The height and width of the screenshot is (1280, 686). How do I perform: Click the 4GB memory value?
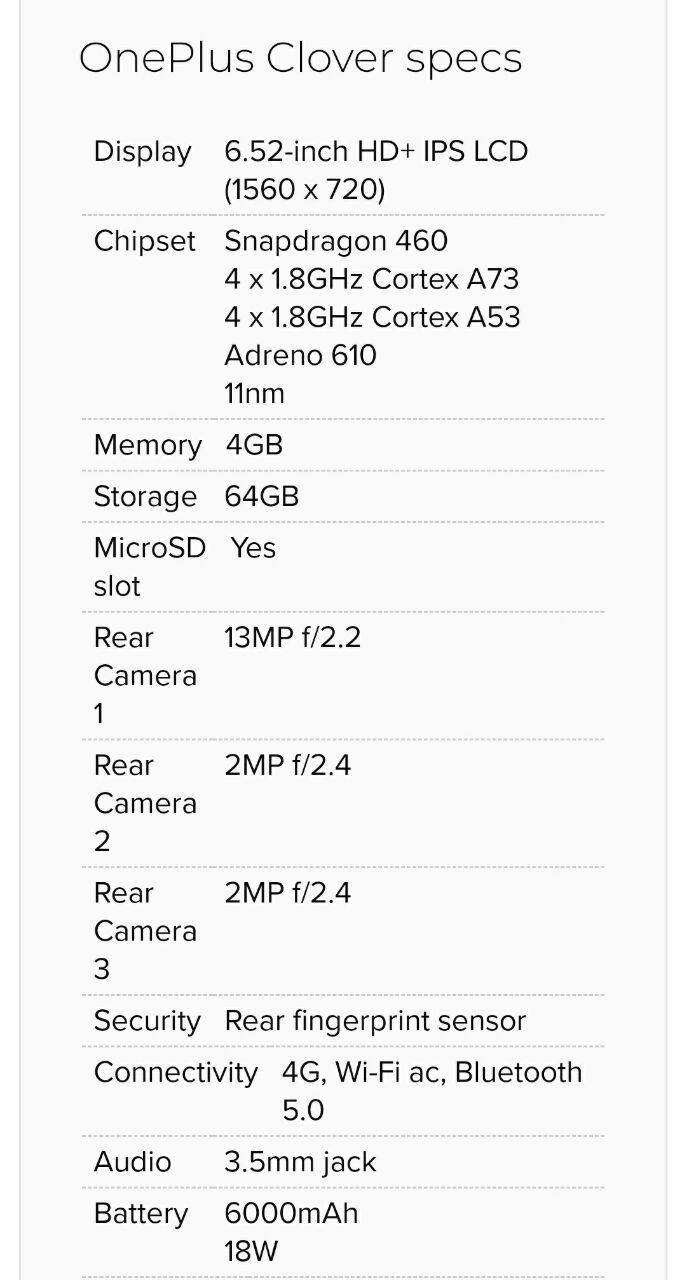click(x=254, y=445)
